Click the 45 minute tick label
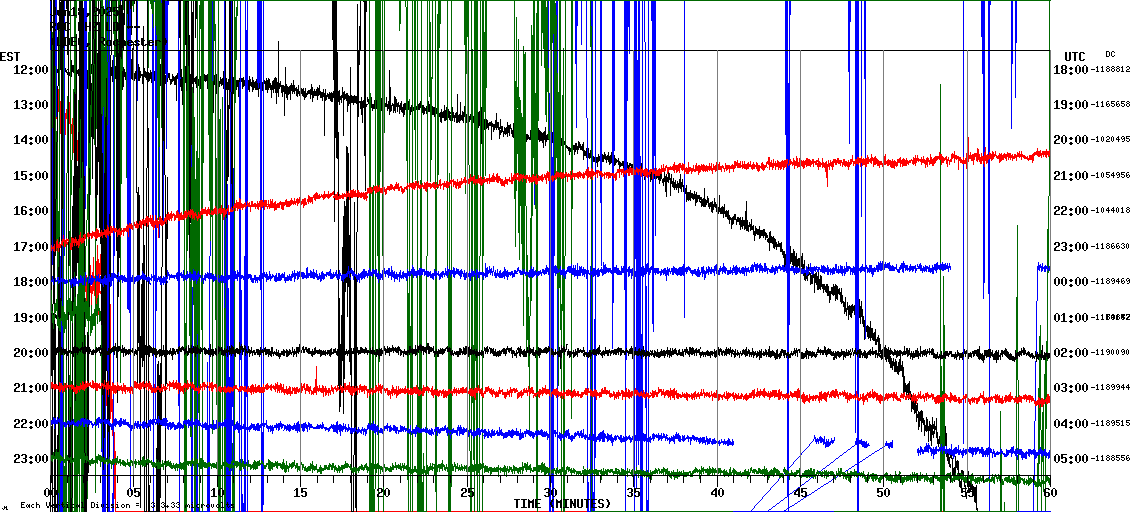Image resolution: width=1130 pixels, height=519 pixels. [x=799, y=493]
